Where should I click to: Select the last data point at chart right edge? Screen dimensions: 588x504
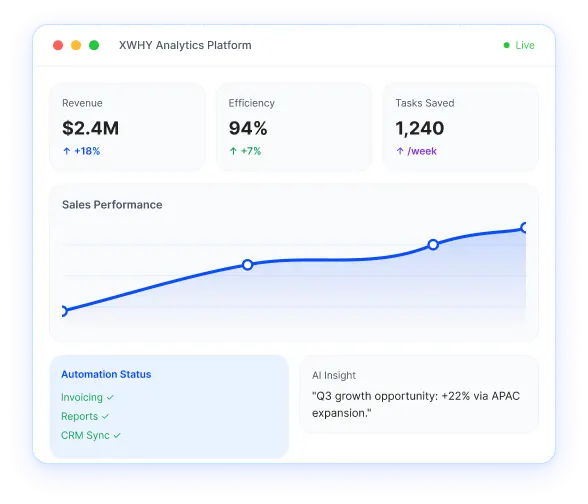[x=524, y=228]
